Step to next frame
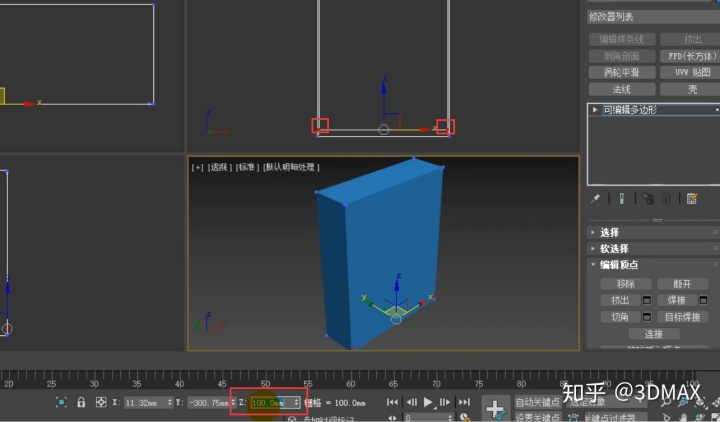 pyautogui.click(x=444, y=402)
